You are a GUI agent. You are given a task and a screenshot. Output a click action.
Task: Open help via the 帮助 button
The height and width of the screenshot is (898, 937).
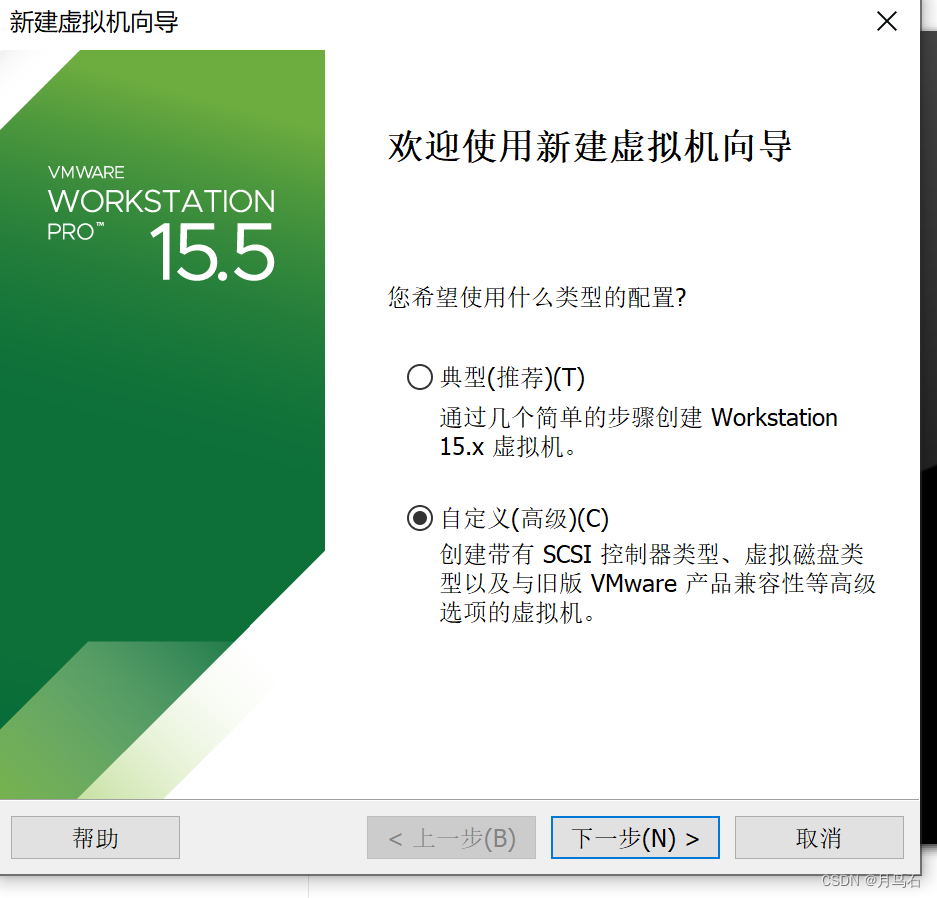[96, 838]
